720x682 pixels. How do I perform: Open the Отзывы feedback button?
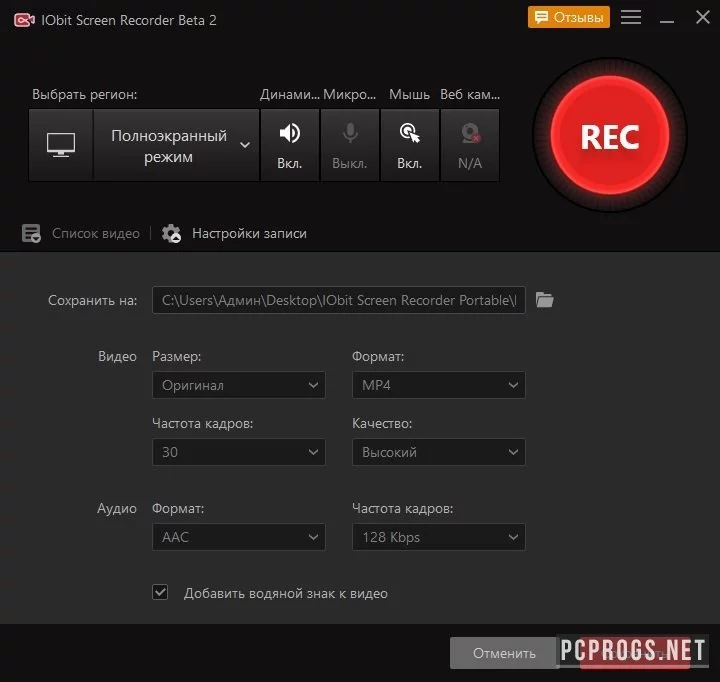(568, 17)
